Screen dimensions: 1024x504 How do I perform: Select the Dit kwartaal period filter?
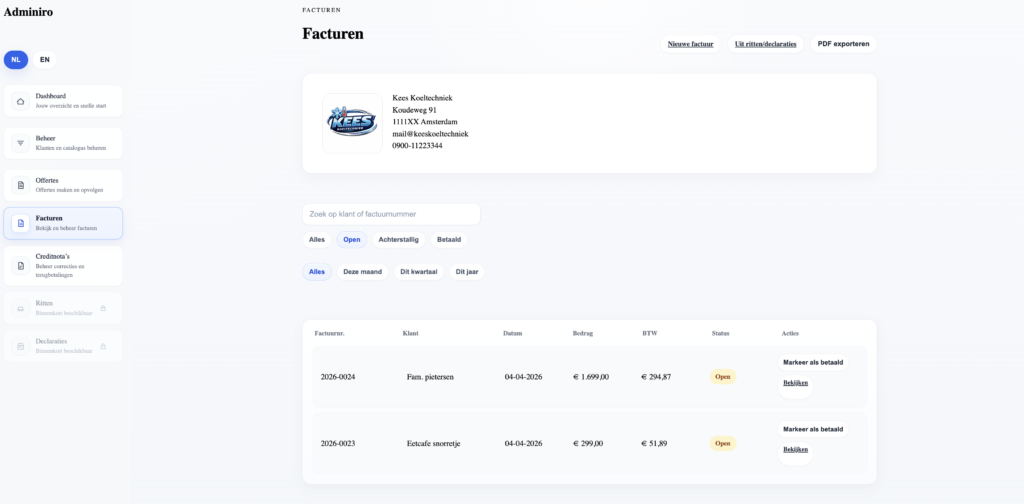click(418, 272)
